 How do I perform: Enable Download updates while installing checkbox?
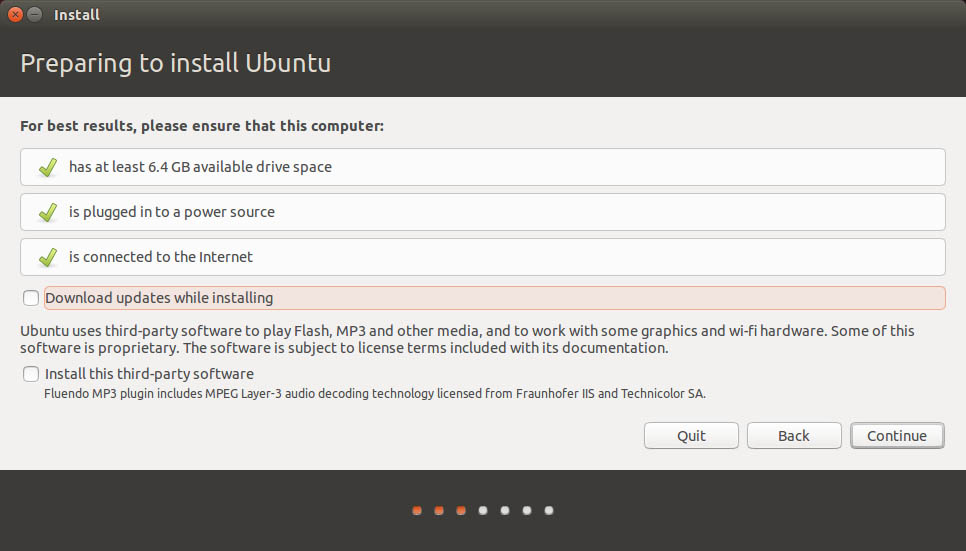click(x=31, y=298)
